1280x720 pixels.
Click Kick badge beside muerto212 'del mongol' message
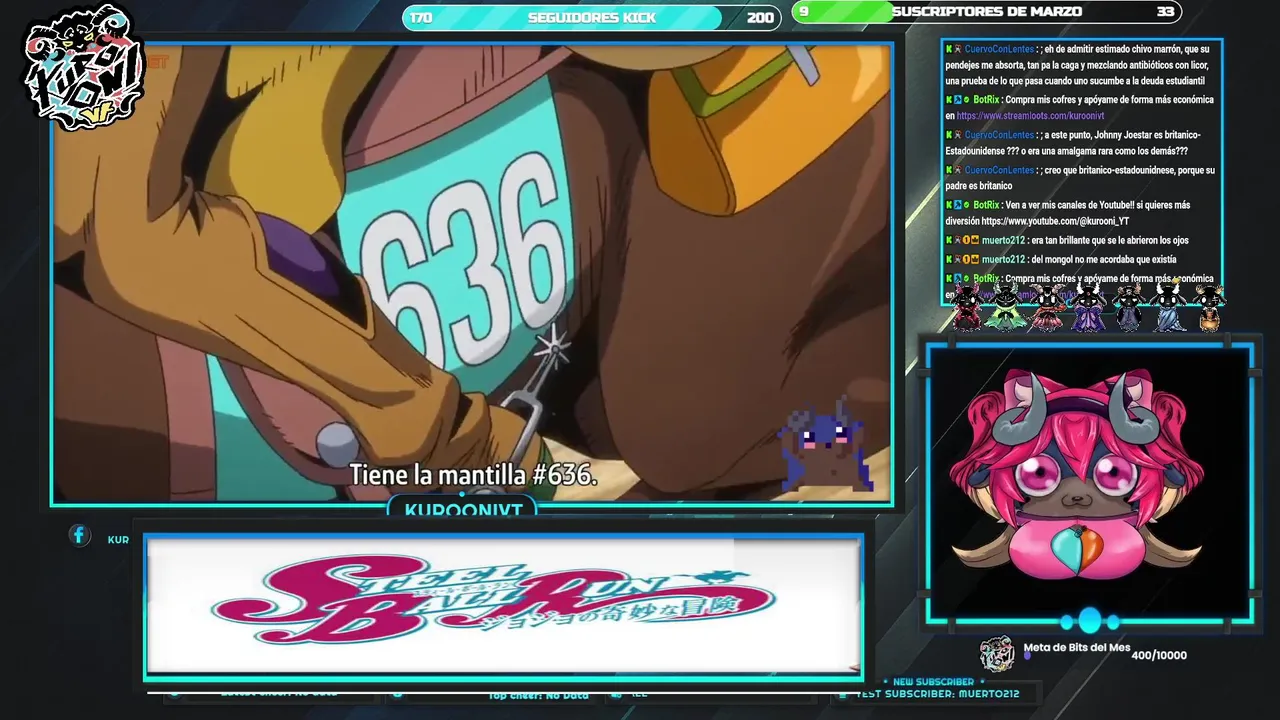tap(949, 260)
